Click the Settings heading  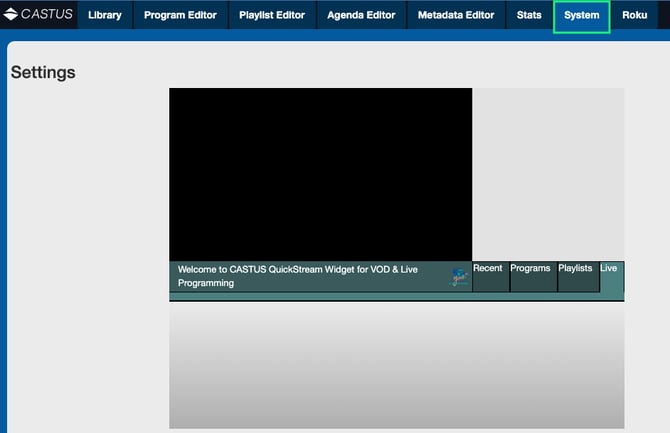coord(43,73)
